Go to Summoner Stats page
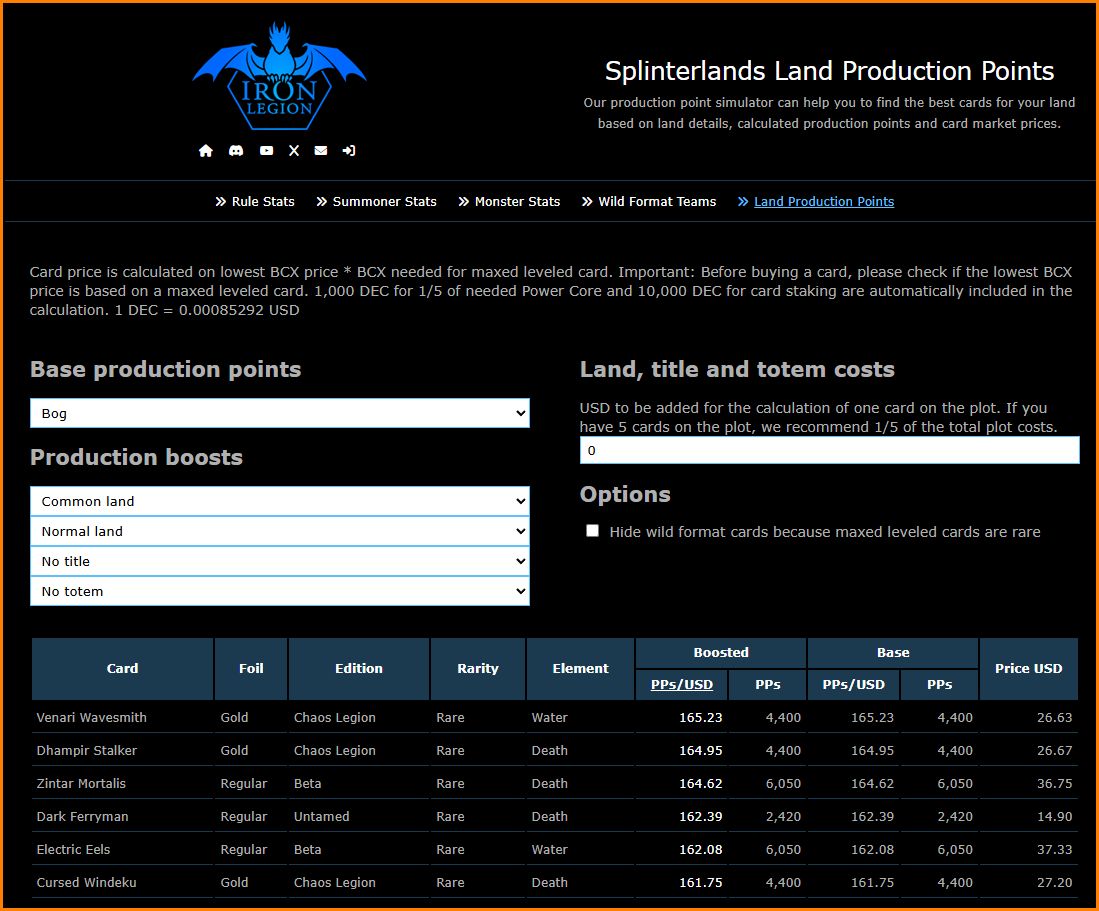1099x911 pixels. click(376, 202)
